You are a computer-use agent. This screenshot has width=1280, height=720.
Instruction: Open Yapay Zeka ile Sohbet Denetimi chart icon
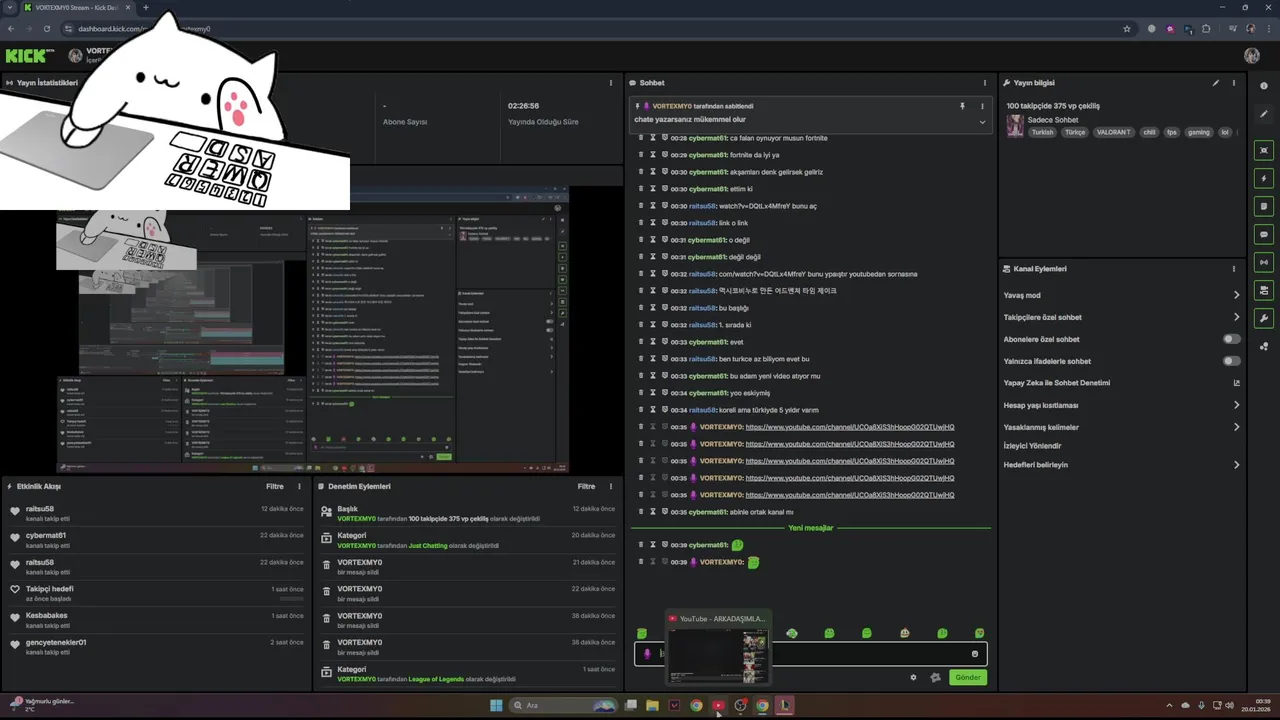pyautogui.click(x=1236, y=383)
